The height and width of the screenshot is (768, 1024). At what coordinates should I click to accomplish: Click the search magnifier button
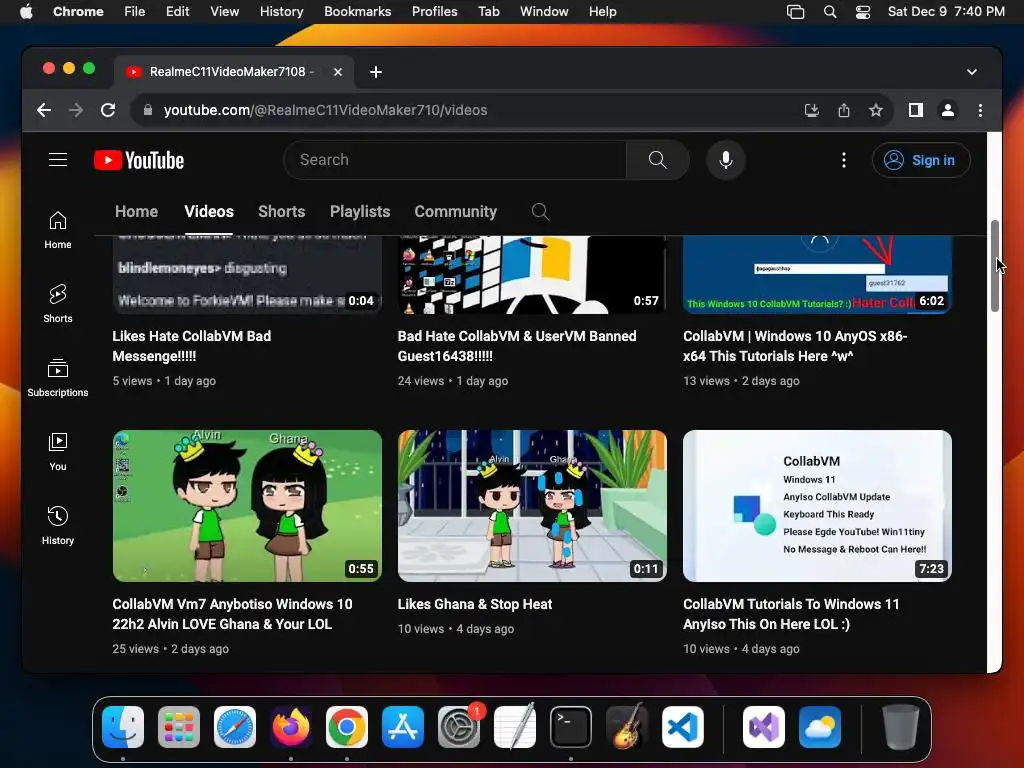(x=658, y=160)
